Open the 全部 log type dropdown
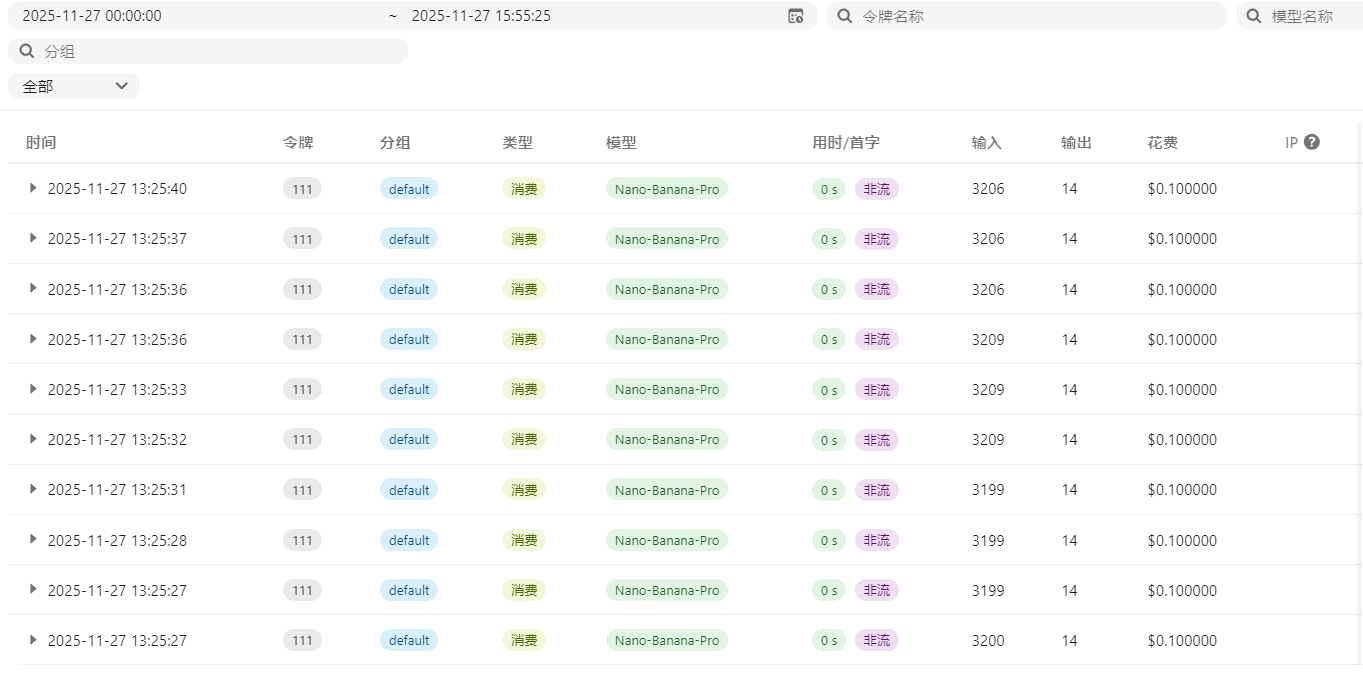Viewport: 1363px width, 678px height. pos(74,86)
